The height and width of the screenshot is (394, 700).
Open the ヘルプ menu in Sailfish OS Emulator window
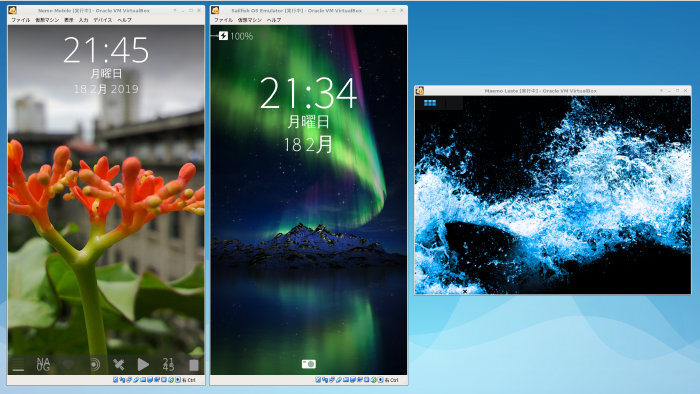click(274, 20)
